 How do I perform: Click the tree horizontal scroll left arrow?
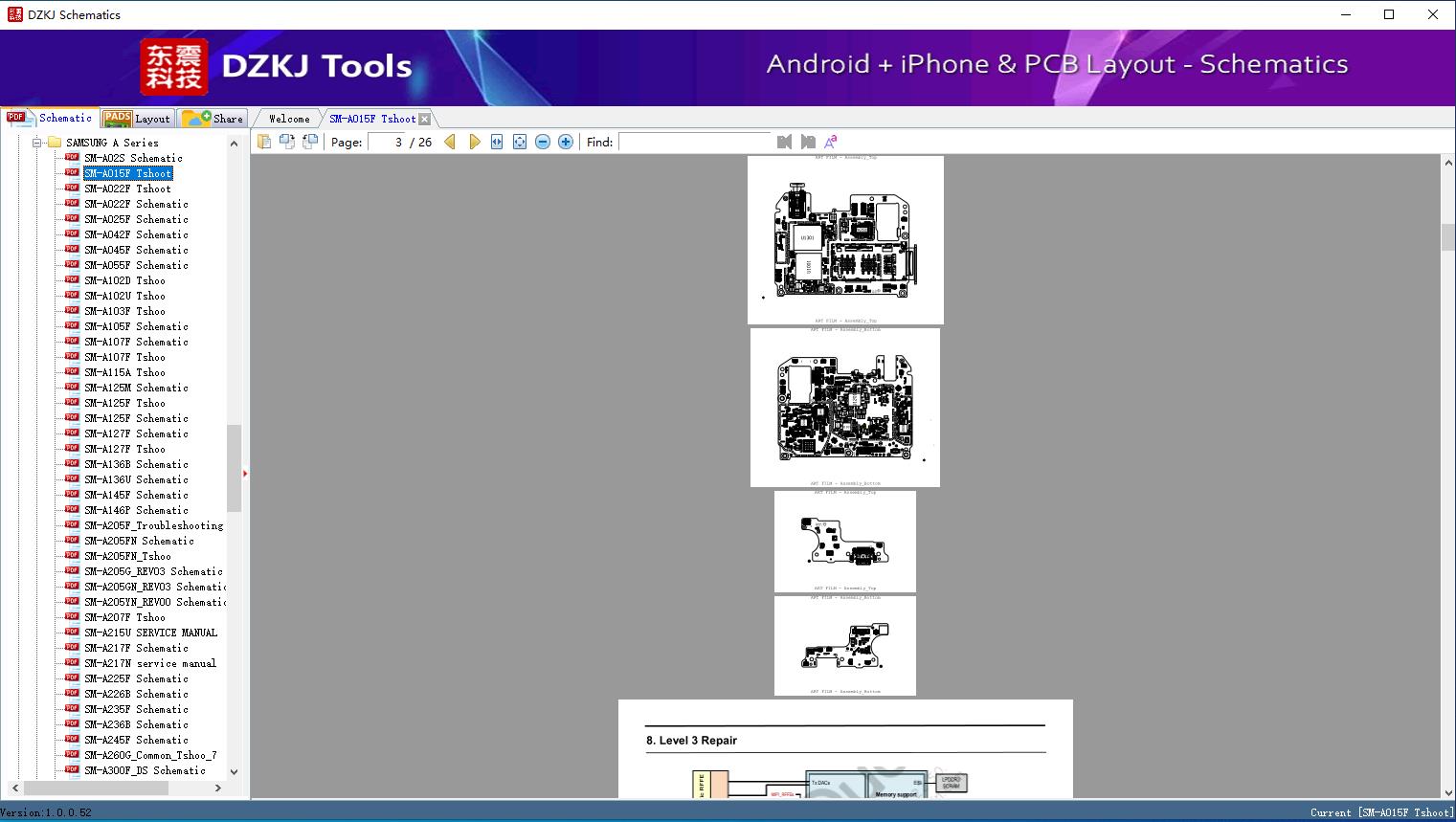pos(13,789)
